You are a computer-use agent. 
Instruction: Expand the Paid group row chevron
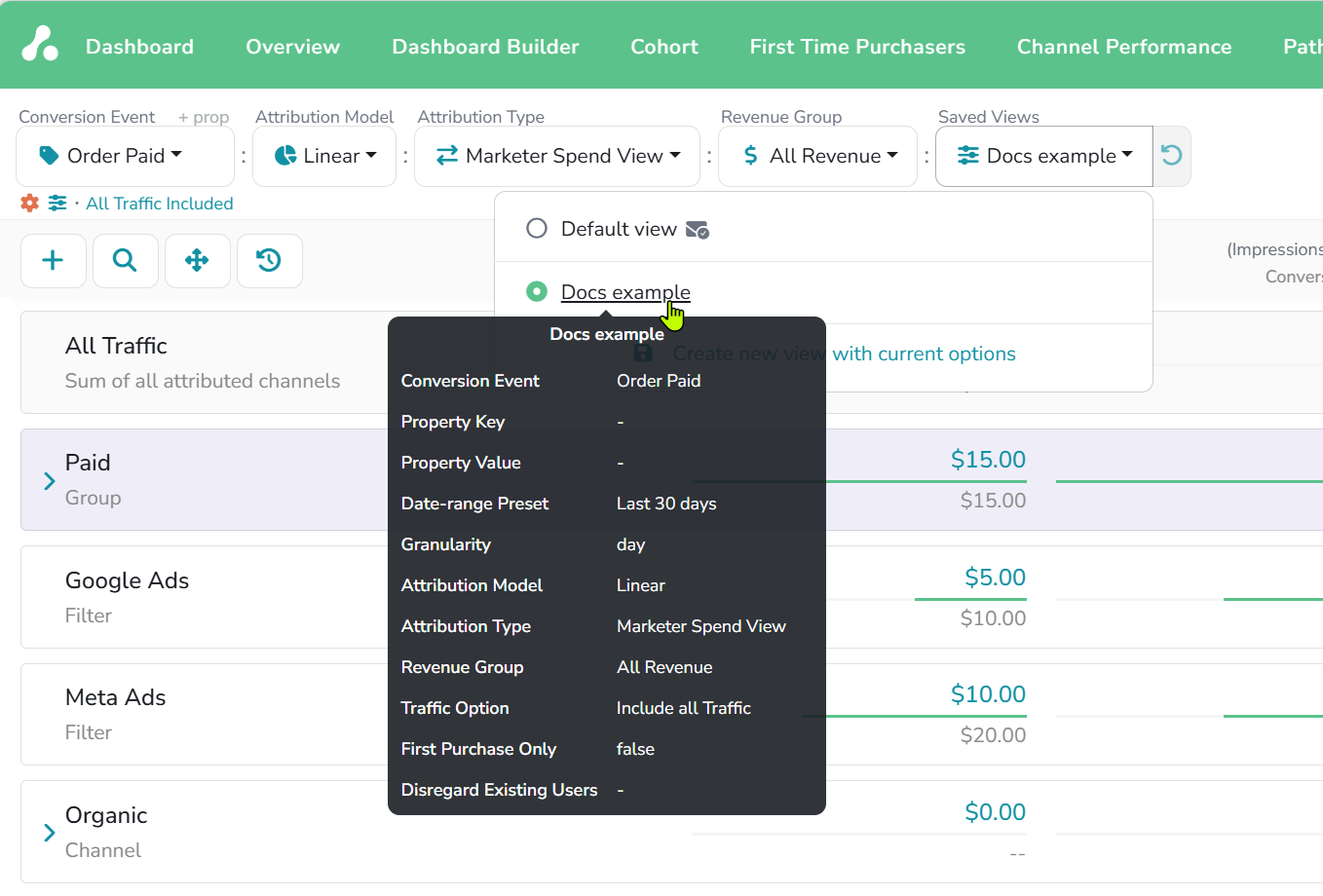(x=49, y=481)
